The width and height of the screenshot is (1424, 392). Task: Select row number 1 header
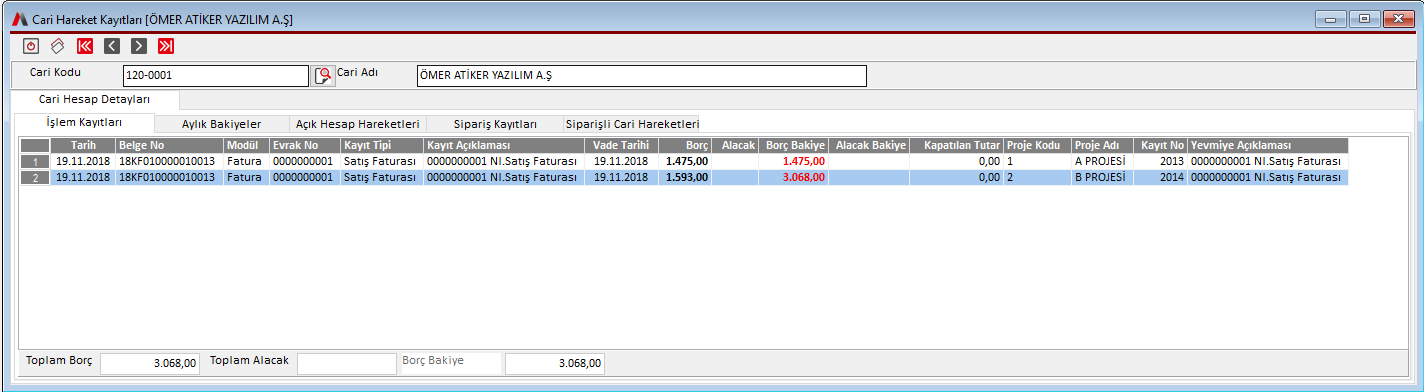(36, 161)
